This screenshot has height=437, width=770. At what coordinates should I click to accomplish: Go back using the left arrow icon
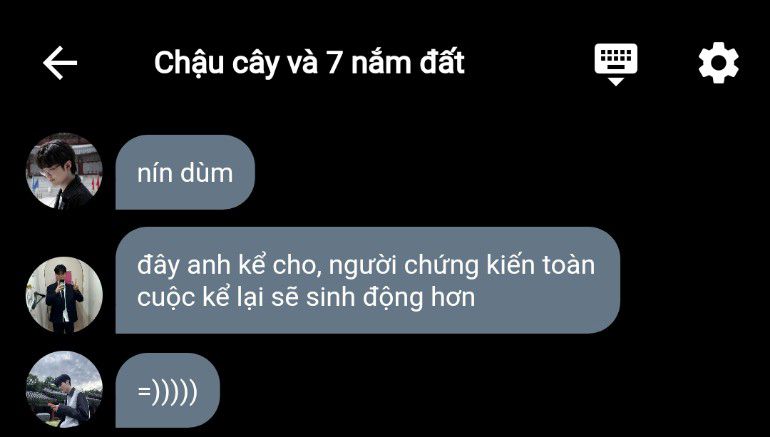point(60,63)
